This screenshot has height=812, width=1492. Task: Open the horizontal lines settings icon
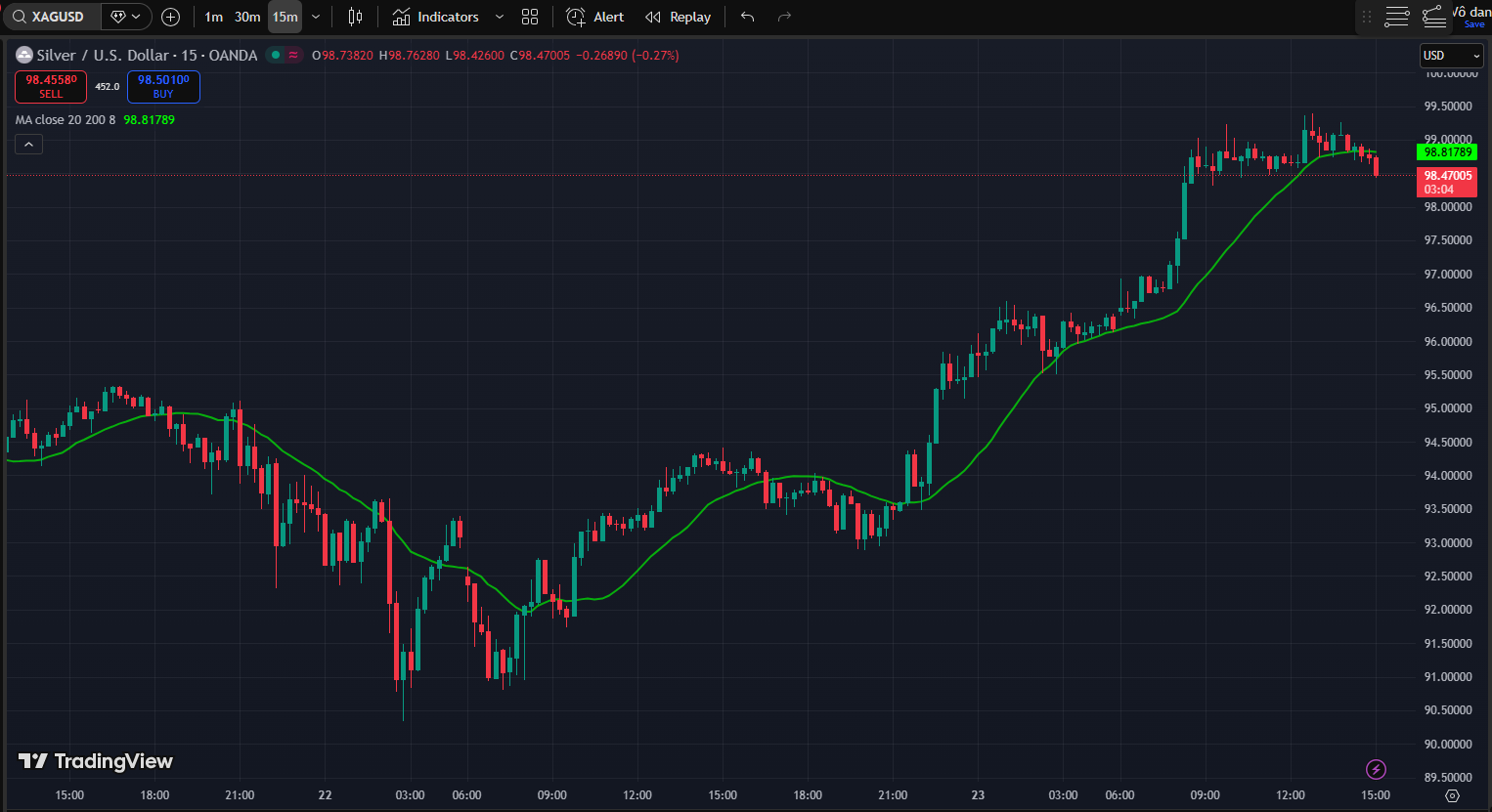[x=1397, y=17]
